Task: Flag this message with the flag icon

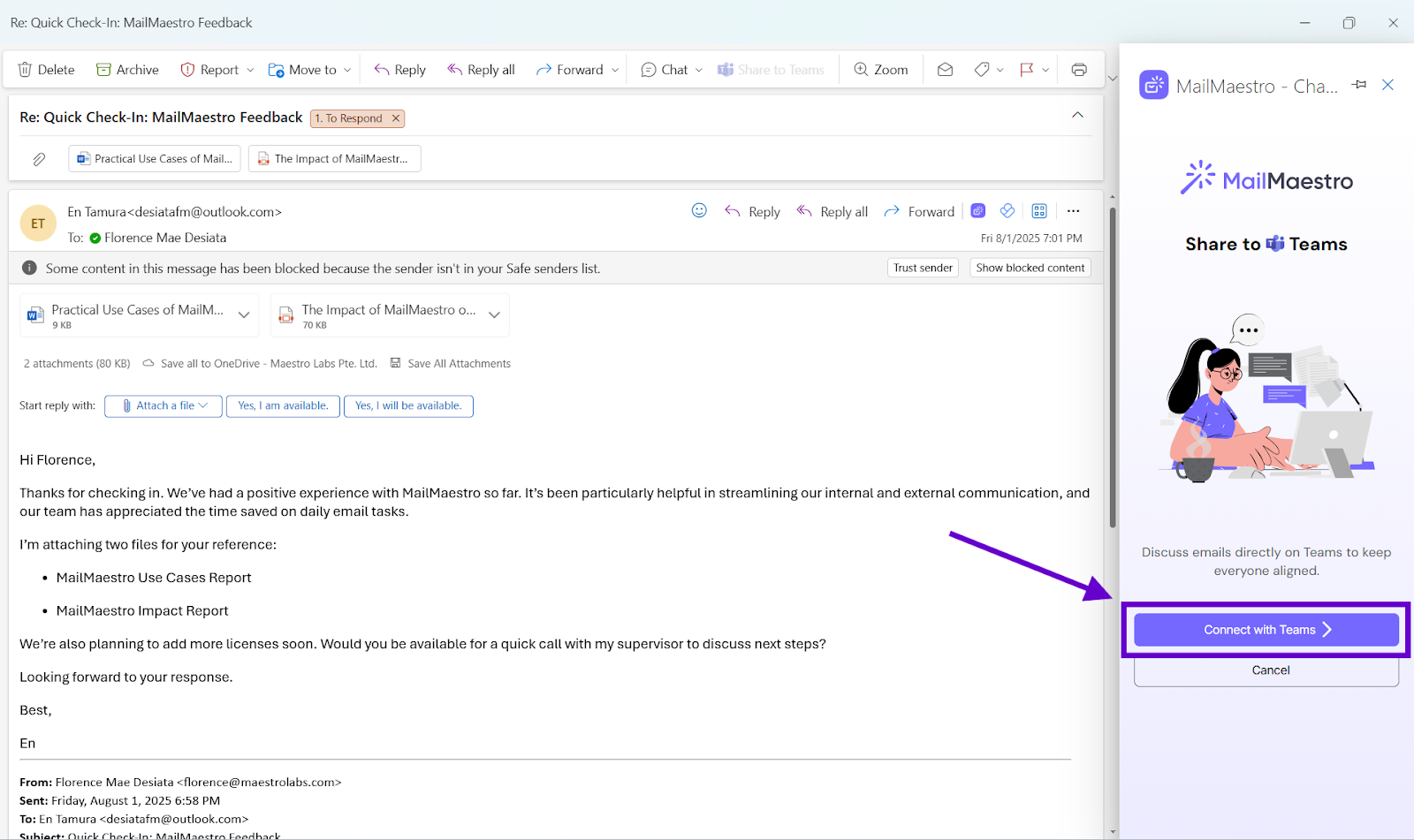Action: pos(1027,70)
